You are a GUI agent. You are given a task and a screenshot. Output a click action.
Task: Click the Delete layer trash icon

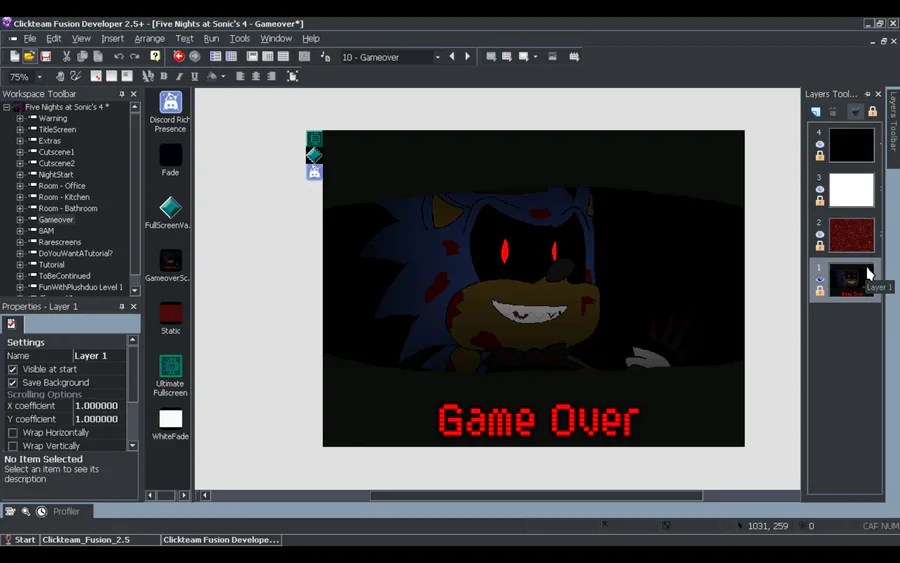(x=833, y=111)
